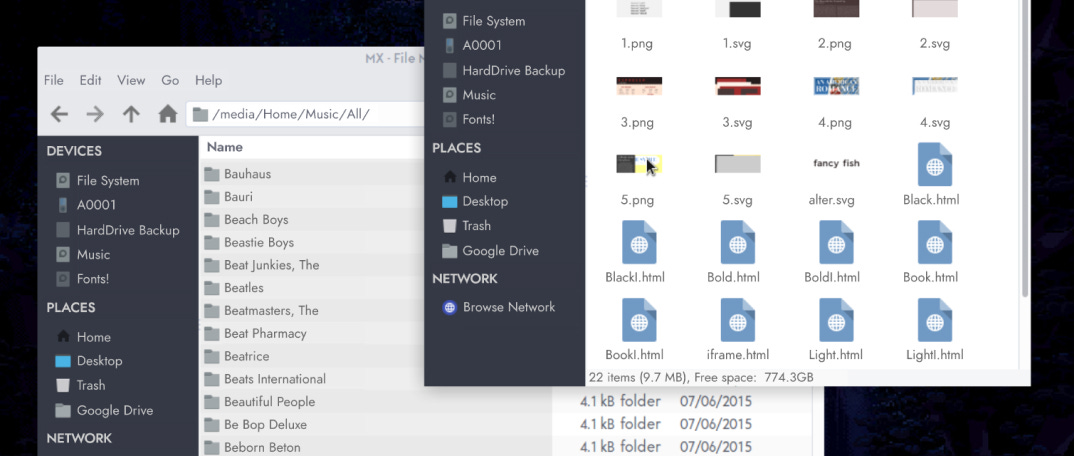Click the back arrow navigation icon
Image resolution: width=1075 pixels, height=456 pixels.
pyautogui.click(x=59, y=114)
